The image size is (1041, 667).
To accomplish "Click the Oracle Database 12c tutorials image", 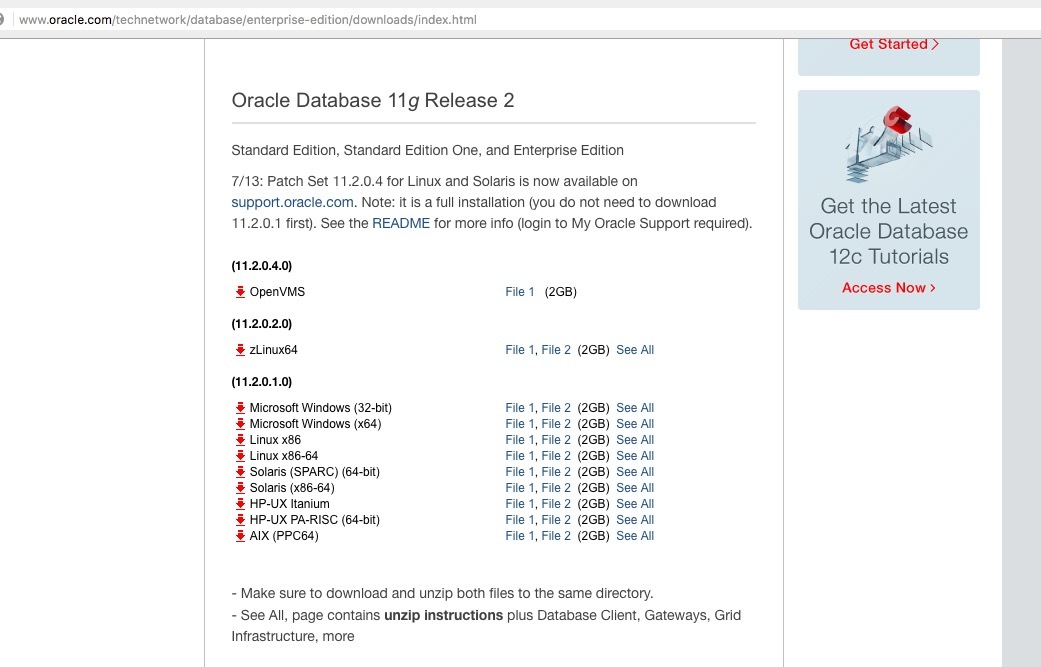I will pyautogui.click(x=888, y=145).
